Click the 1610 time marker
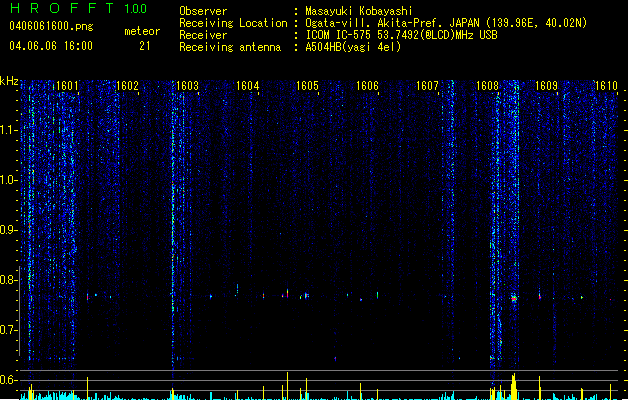The height and width of the screenshot is (400, 629). [x=606, y=86]
